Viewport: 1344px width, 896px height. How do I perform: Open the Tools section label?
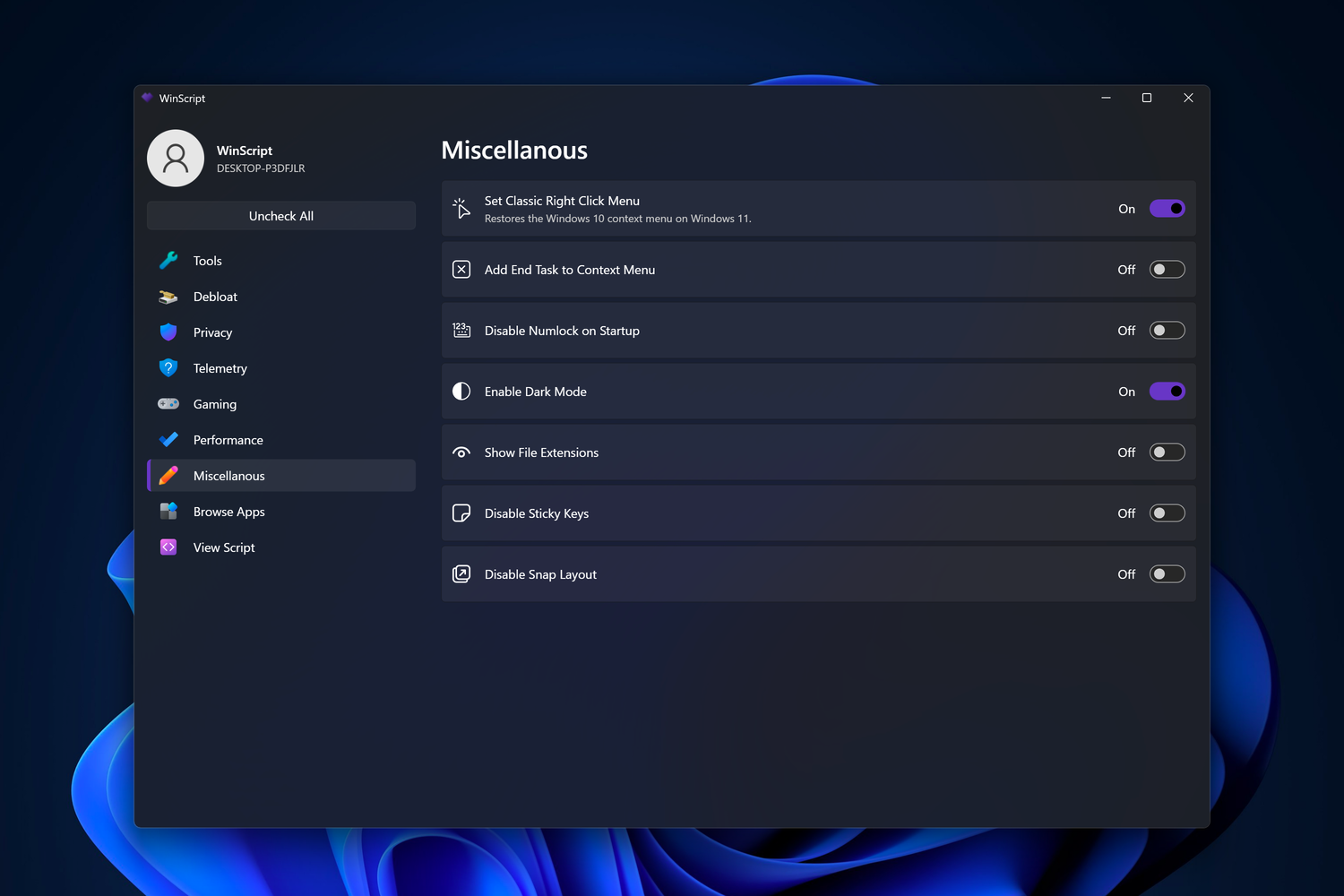[208, 261]
